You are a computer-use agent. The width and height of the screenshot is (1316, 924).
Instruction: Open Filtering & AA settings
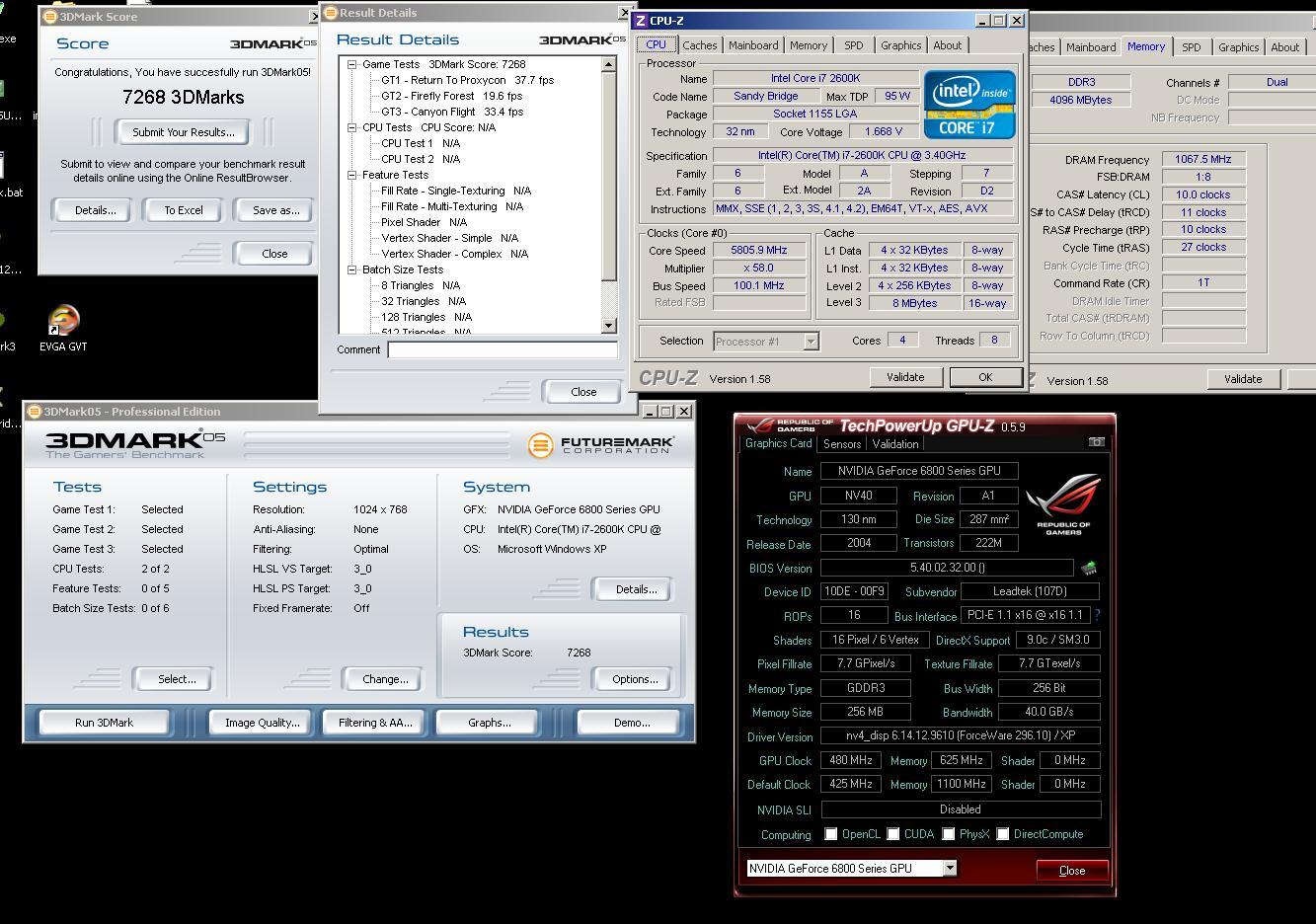tap(375, 723)
